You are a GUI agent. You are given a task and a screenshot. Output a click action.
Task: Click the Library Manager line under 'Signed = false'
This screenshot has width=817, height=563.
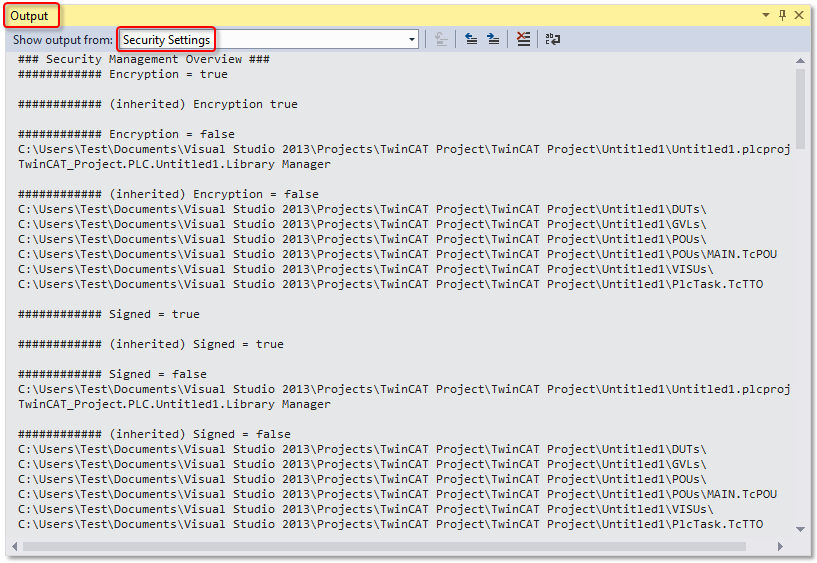[x=174, y=405]
